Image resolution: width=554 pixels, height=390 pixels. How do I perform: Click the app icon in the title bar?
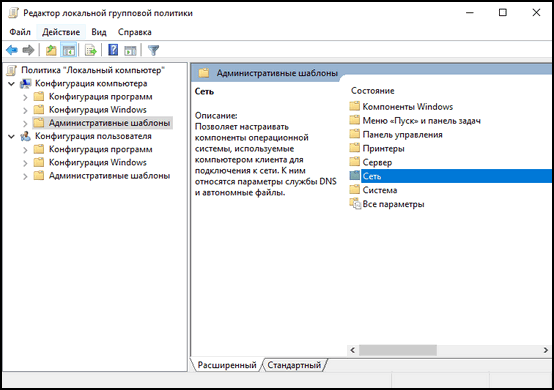[13, 13]
